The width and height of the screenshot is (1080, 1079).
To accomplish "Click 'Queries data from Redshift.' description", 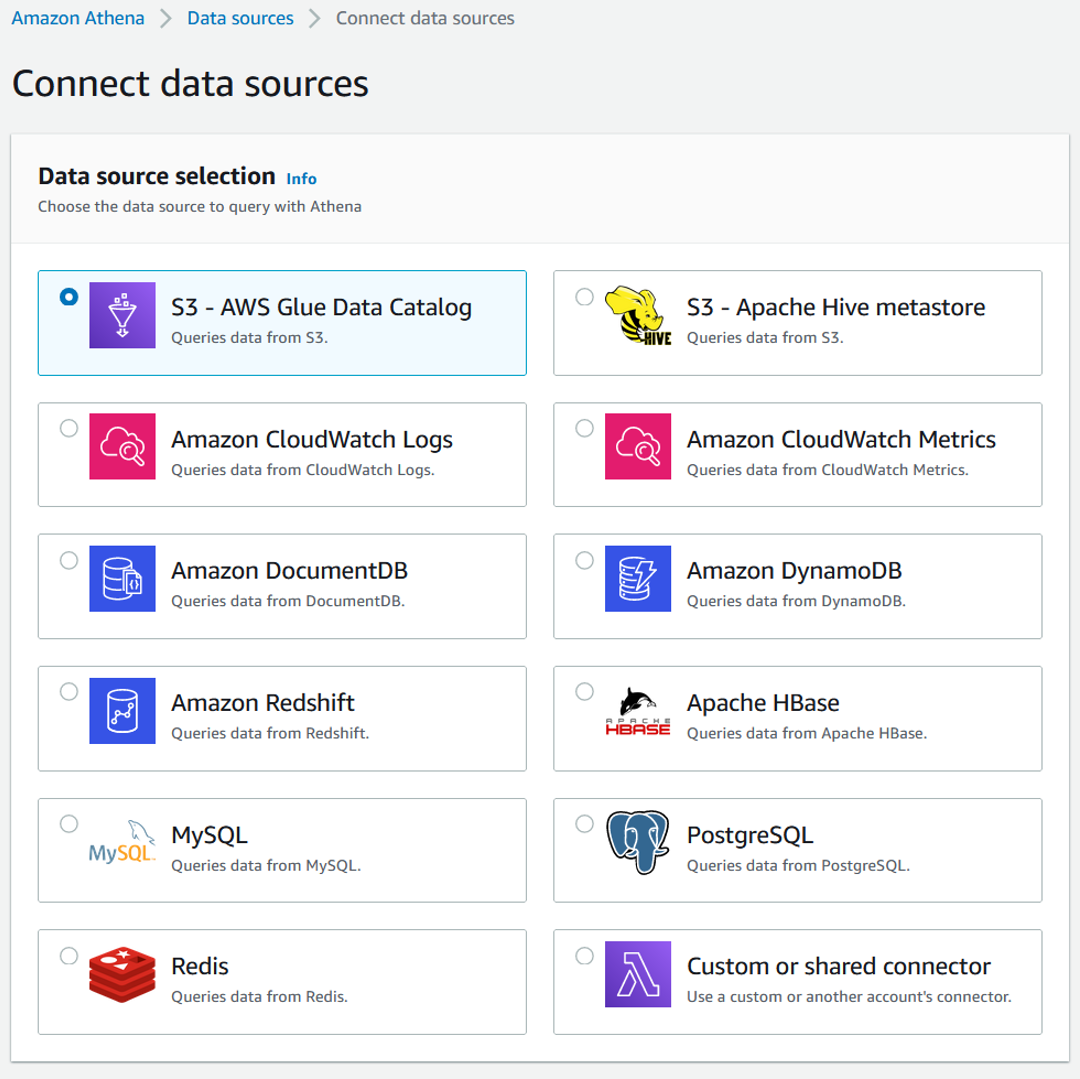I will (x=270, y=733).
